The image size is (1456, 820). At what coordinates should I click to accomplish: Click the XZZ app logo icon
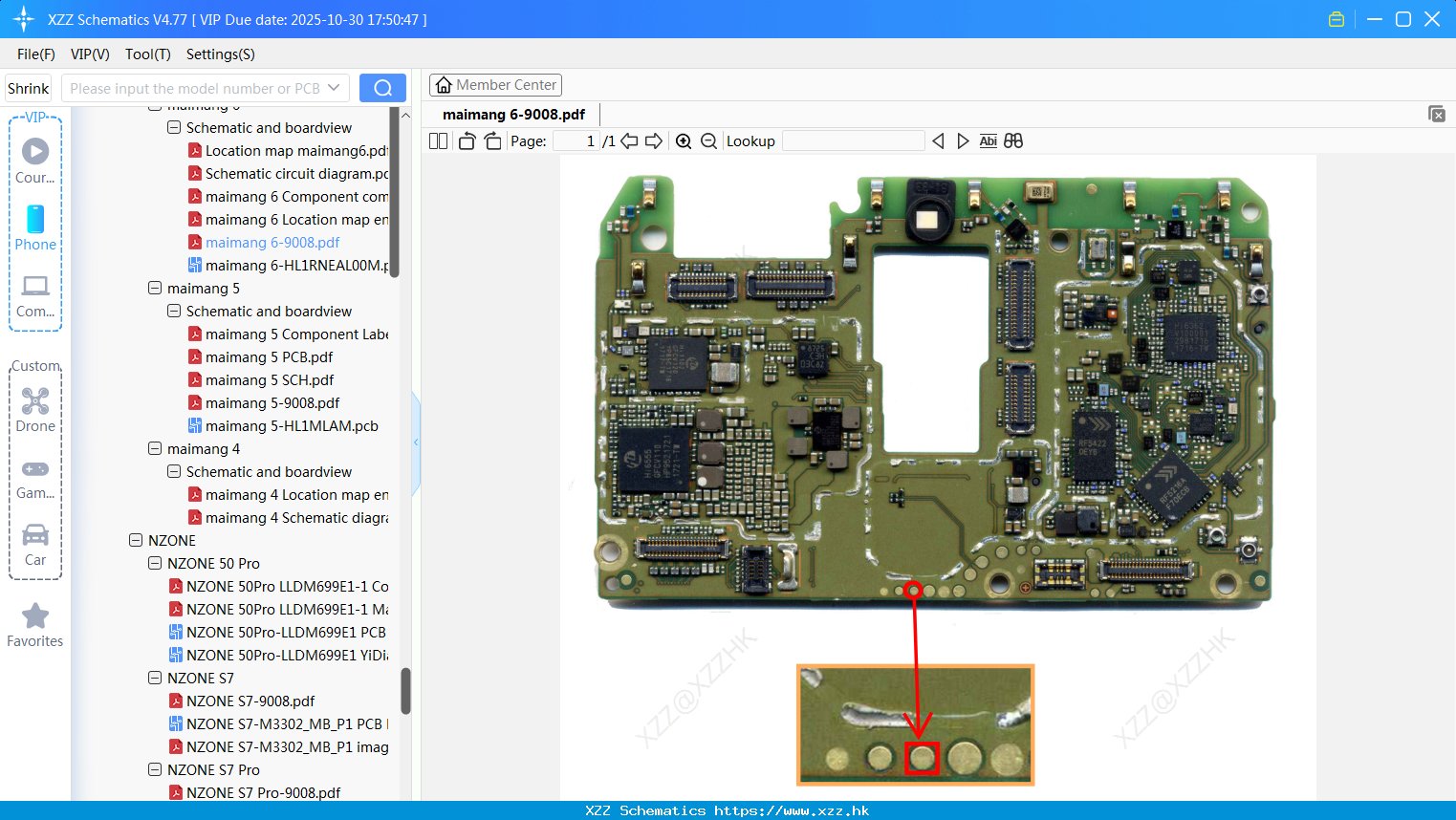coord(24,19)
